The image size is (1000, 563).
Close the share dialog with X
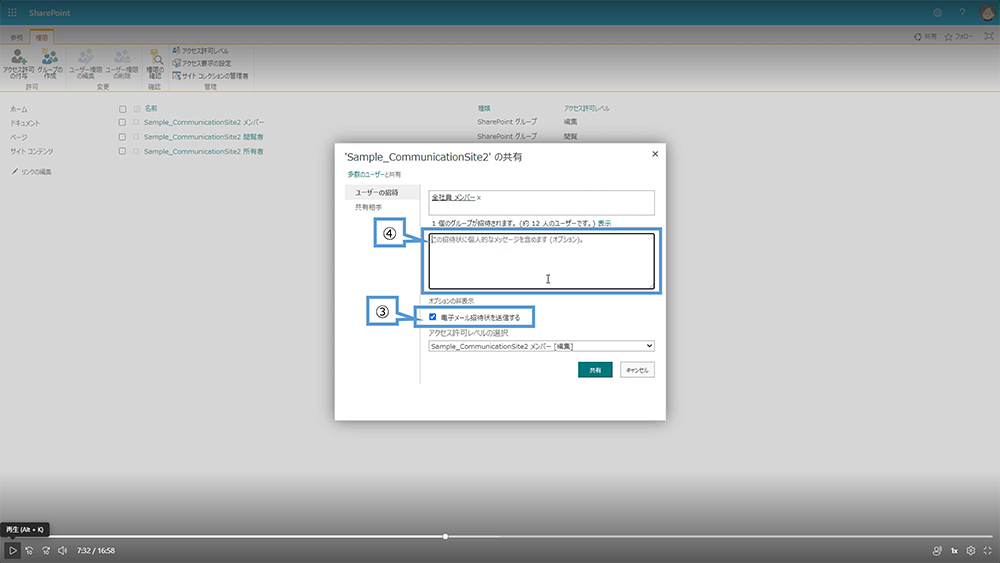pyautogui.click(x=655, y=154)
